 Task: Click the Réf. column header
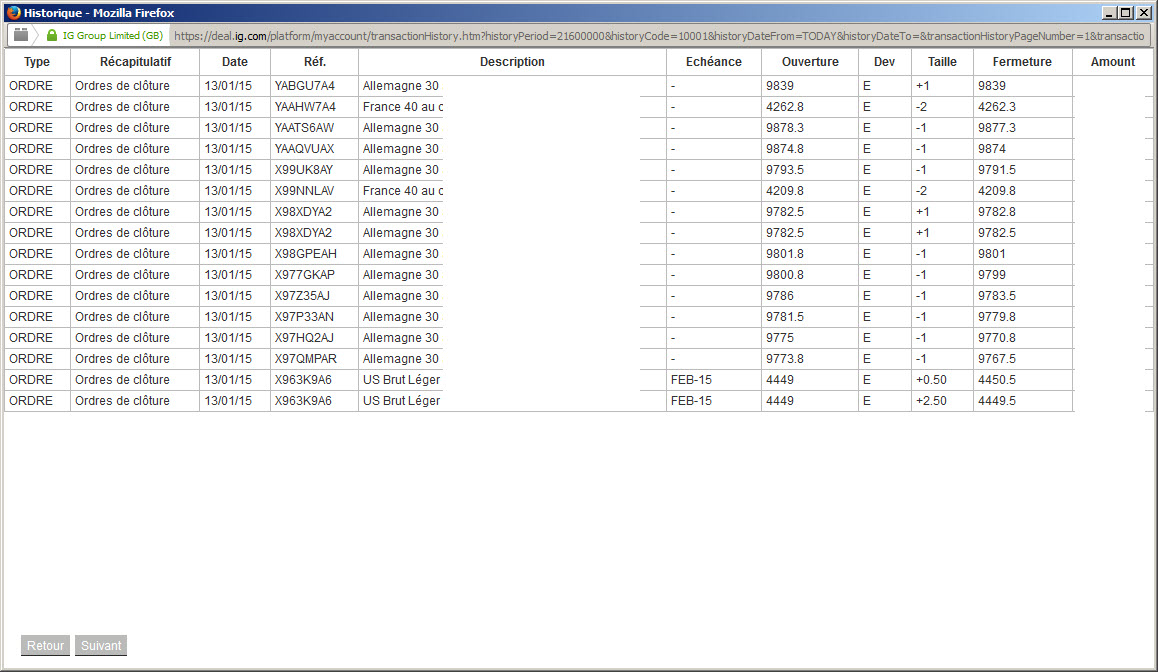pos(315,62)
